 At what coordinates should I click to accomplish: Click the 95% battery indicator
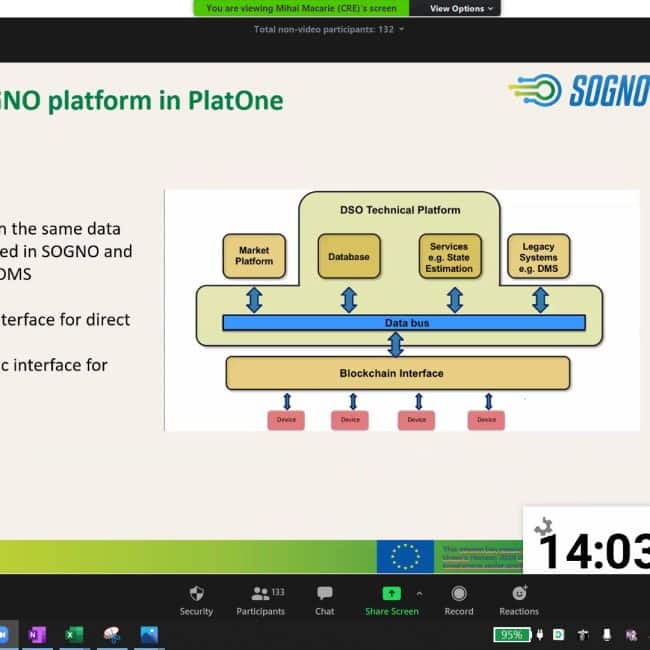point(512,635)
